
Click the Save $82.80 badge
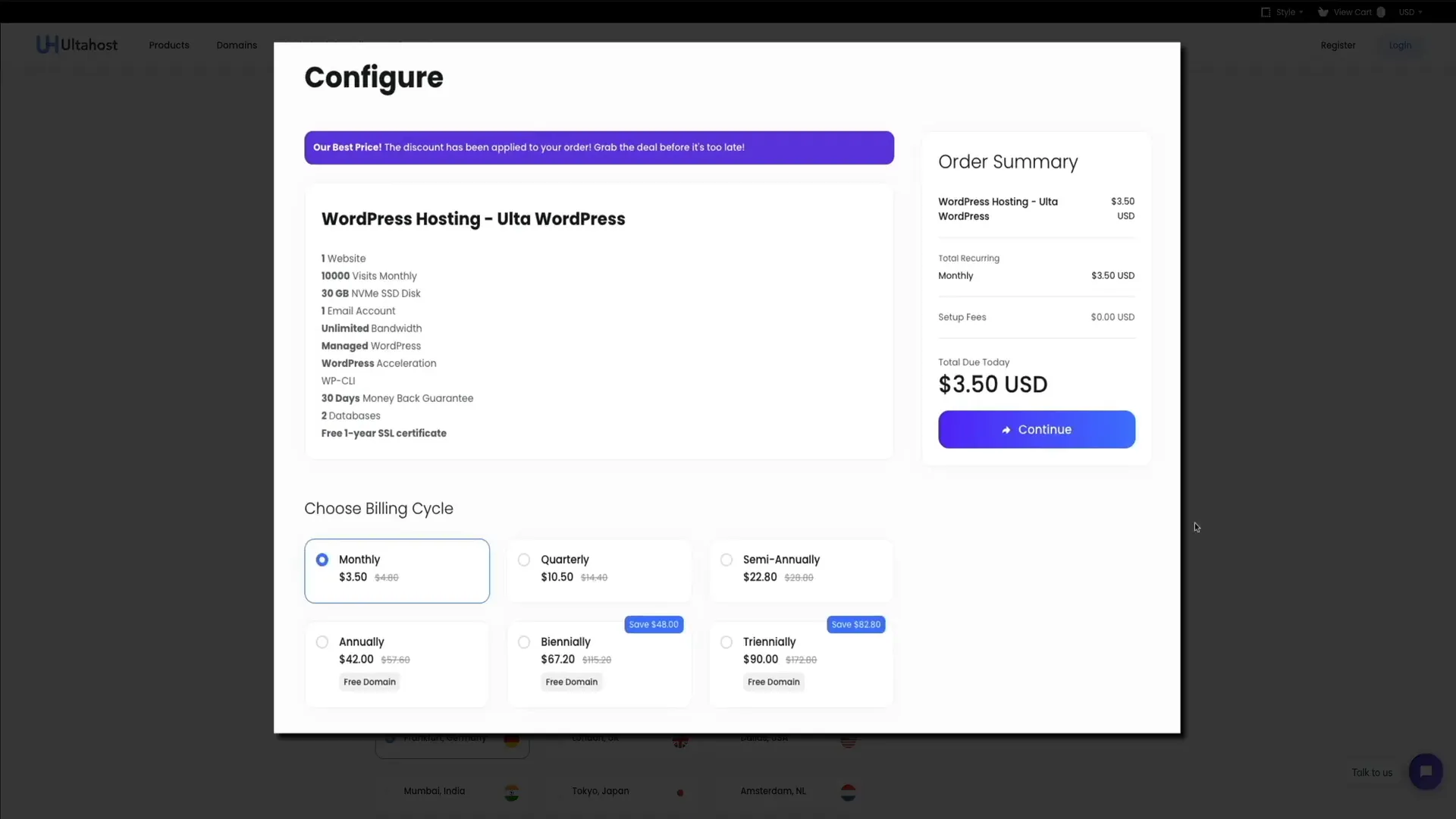coord(856,625)
